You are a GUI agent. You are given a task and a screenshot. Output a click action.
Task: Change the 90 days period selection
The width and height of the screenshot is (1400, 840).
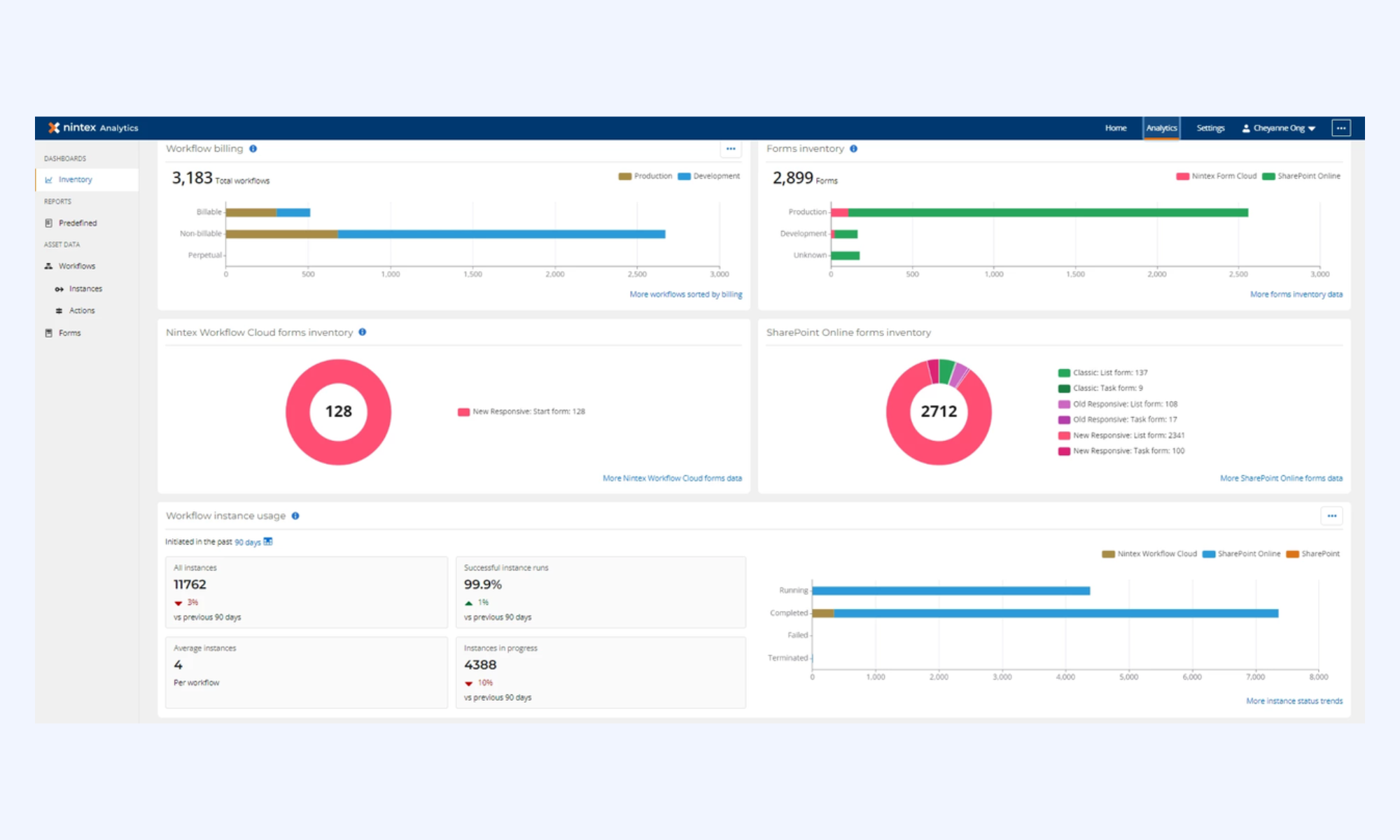(248, 542)
